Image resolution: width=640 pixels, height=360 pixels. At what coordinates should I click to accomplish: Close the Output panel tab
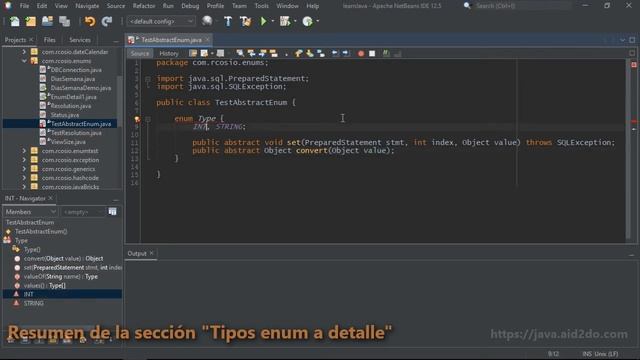point(151,253)
